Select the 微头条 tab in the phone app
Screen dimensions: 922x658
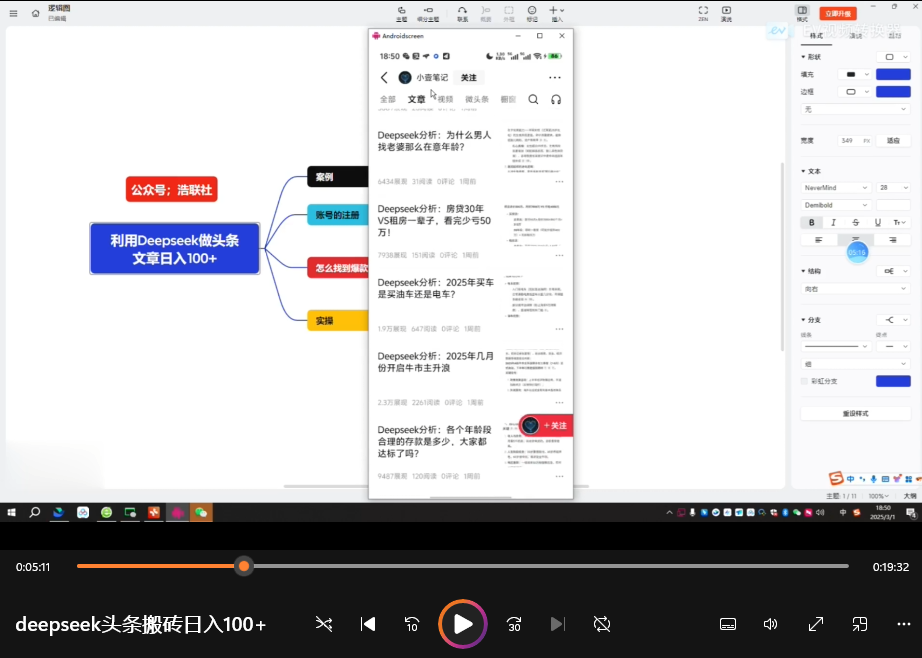(477, 99)
